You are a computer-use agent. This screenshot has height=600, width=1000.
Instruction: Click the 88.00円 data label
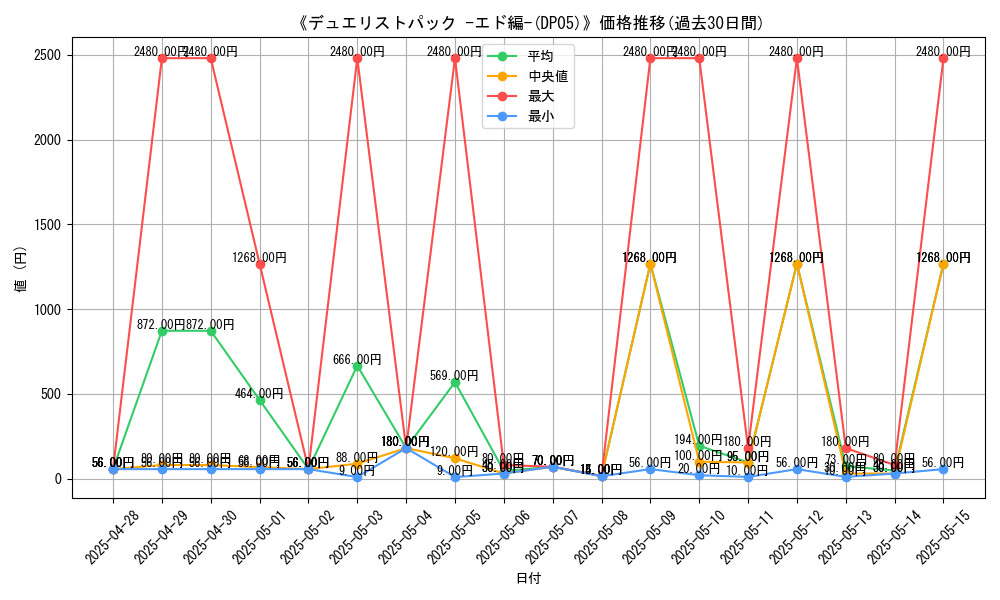click(357, 457)
